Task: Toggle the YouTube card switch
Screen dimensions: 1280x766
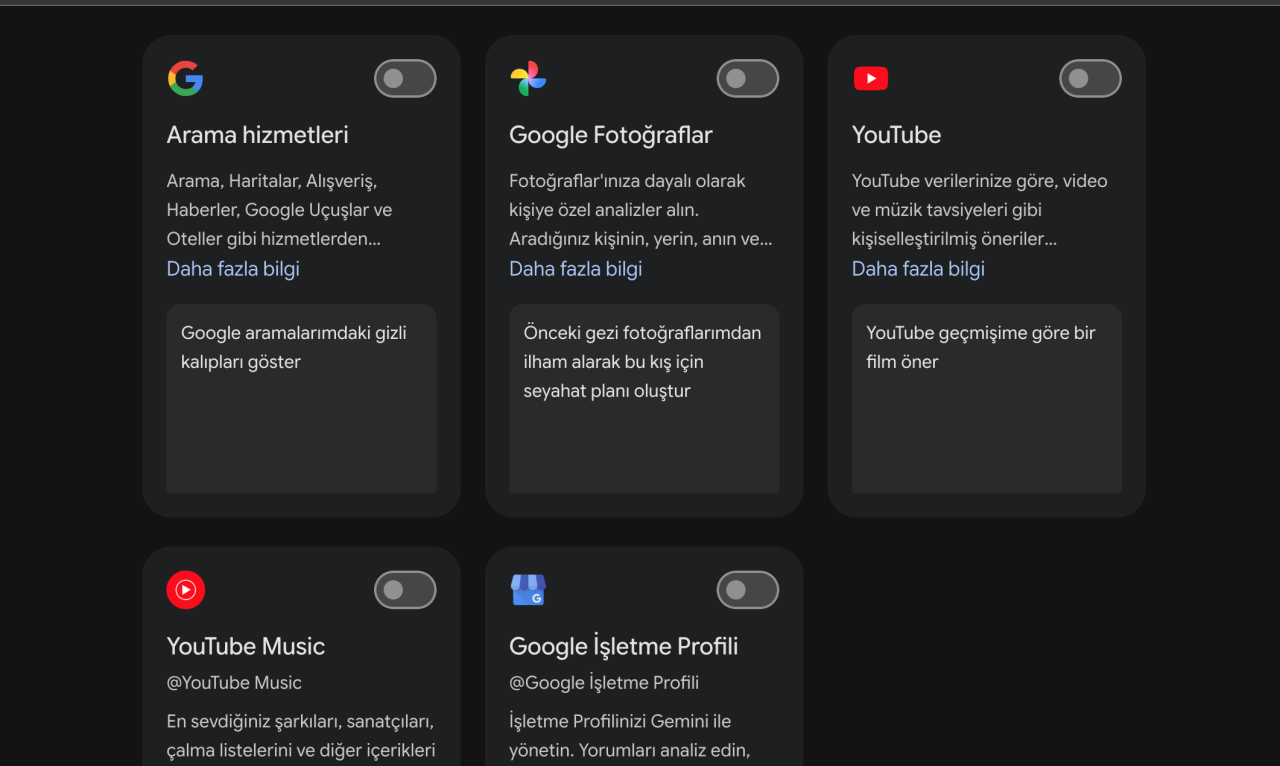Action: (x=1090, y=78)
